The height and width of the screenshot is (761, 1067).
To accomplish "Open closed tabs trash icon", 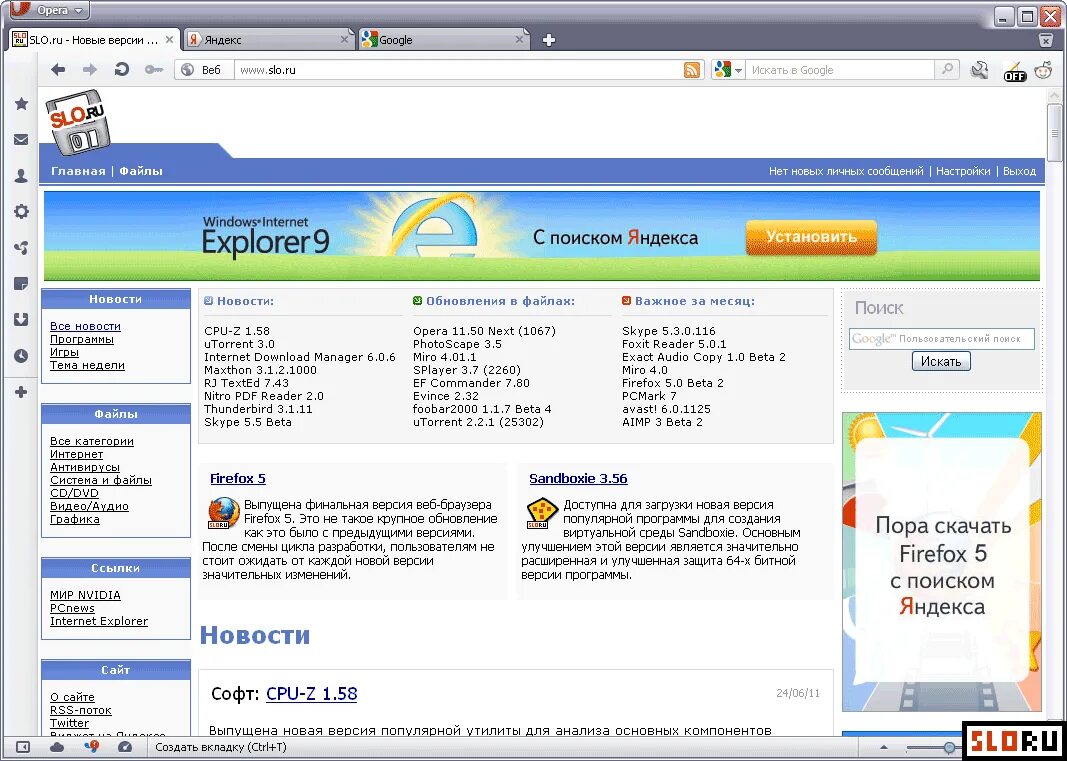I will 1046,40.
